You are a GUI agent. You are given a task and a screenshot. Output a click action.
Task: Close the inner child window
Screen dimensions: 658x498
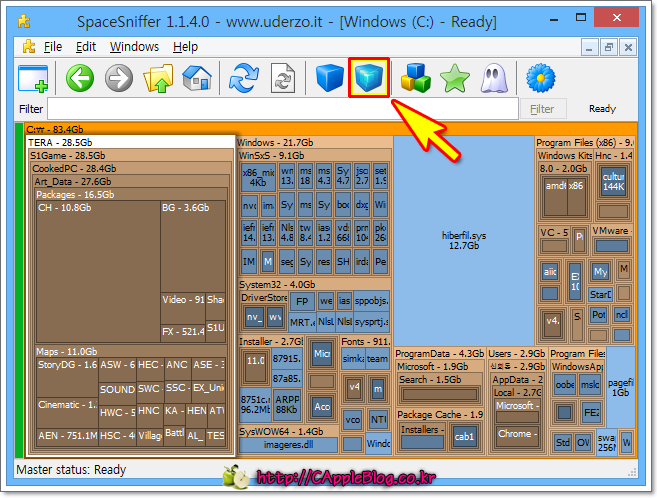point(628,47)
